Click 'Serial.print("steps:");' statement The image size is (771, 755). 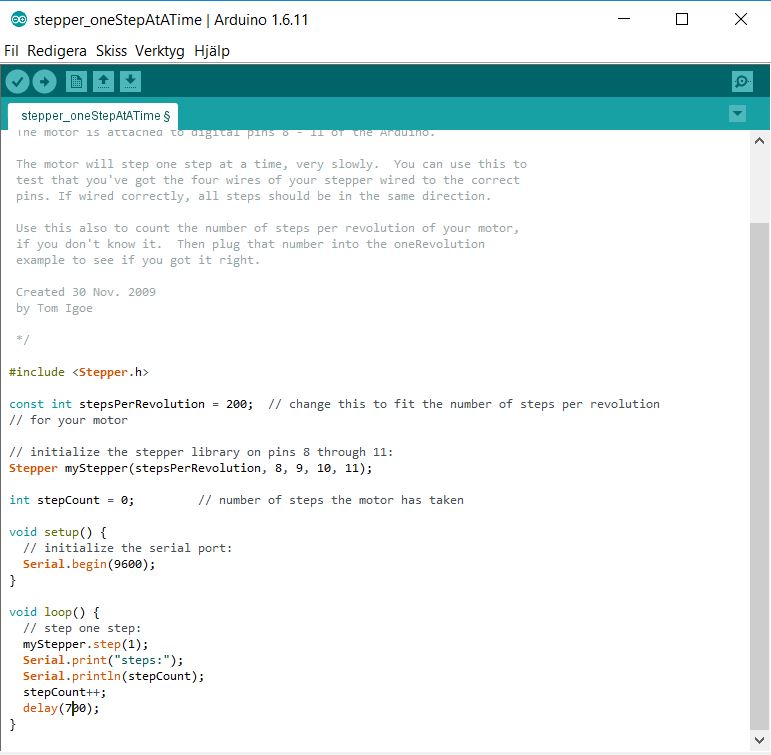103,660
